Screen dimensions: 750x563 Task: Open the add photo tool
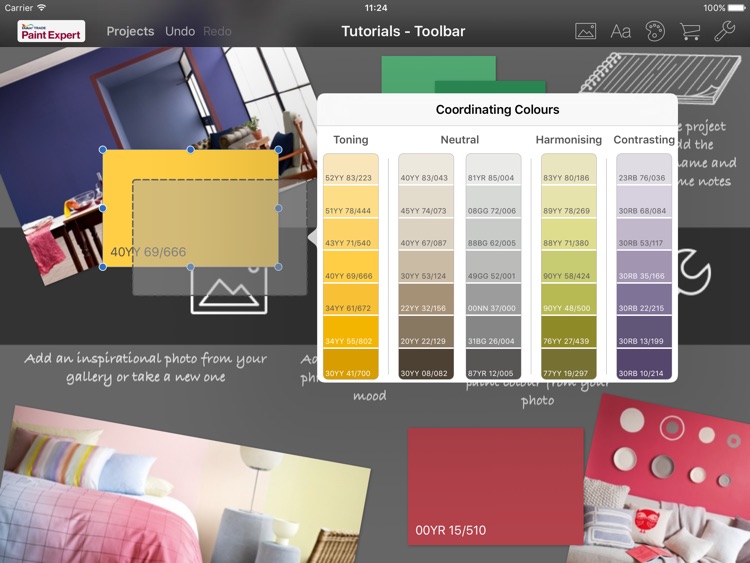click(x=585, y=31)
